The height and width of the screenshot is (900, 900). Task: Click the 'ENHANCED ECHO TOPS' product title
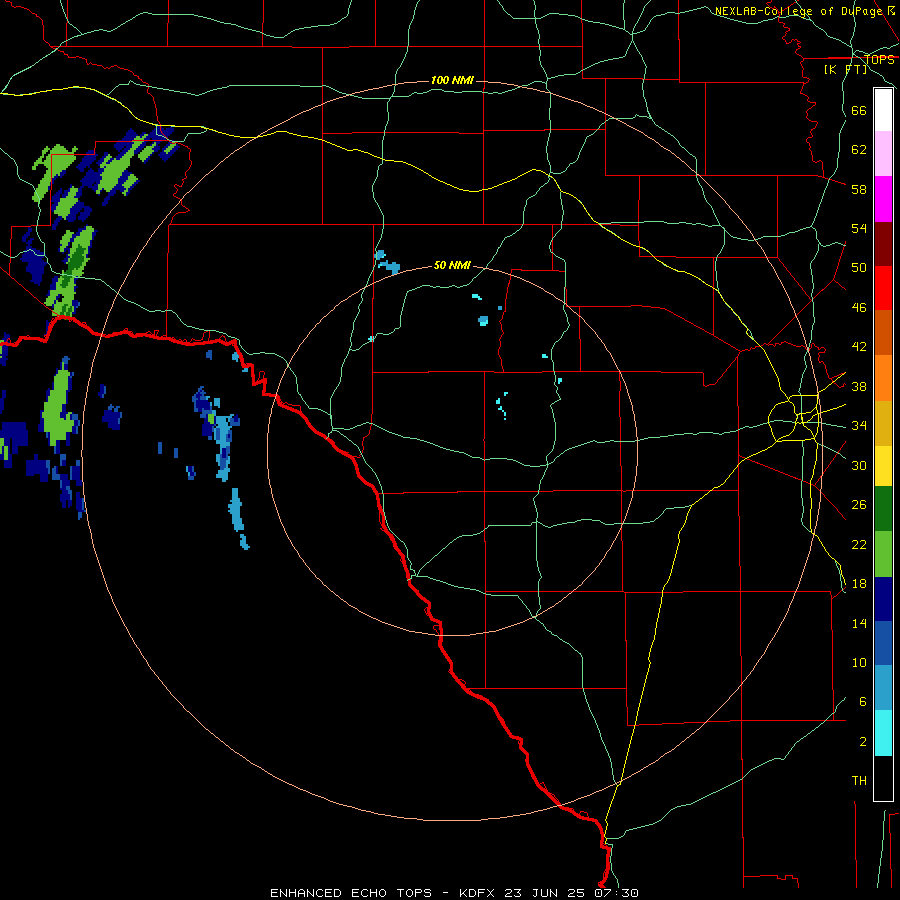tap(351, 893)
